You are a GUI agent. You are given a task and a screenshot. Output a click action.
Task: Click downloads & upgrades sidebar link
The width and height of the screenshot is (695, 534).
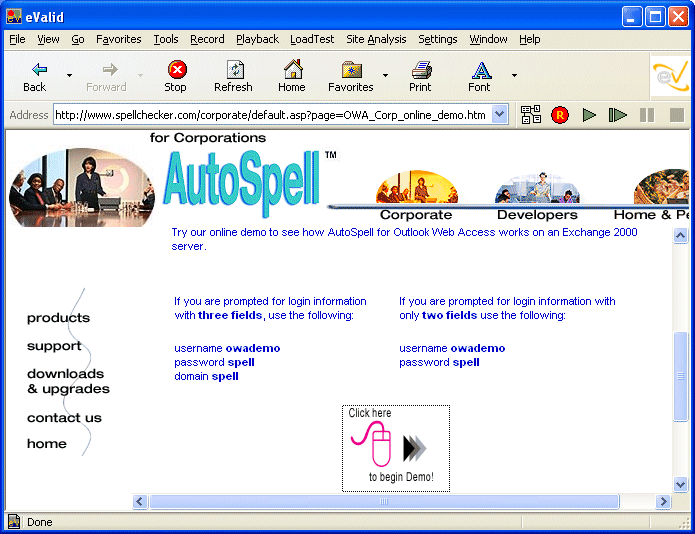(x=68, y=381)
